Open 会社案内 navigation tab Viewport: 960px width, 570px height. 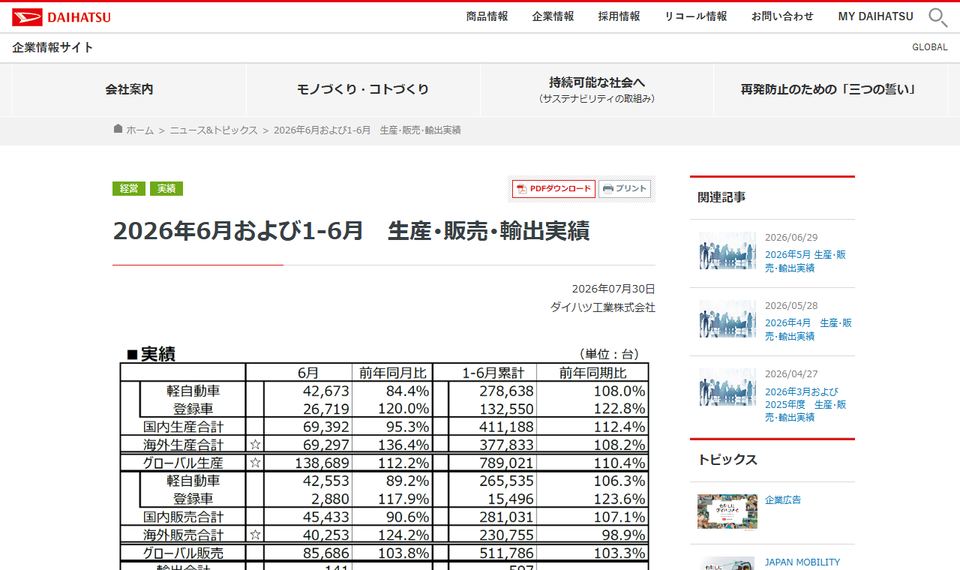coord(129,89)
